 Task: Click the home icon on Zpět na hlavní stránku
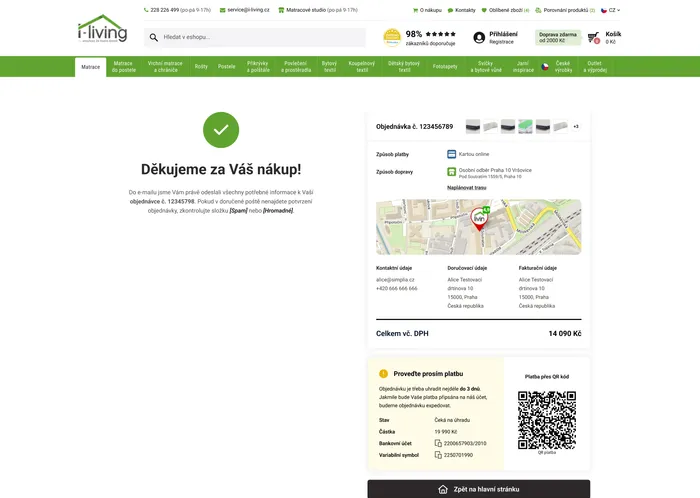click(442, 489)
